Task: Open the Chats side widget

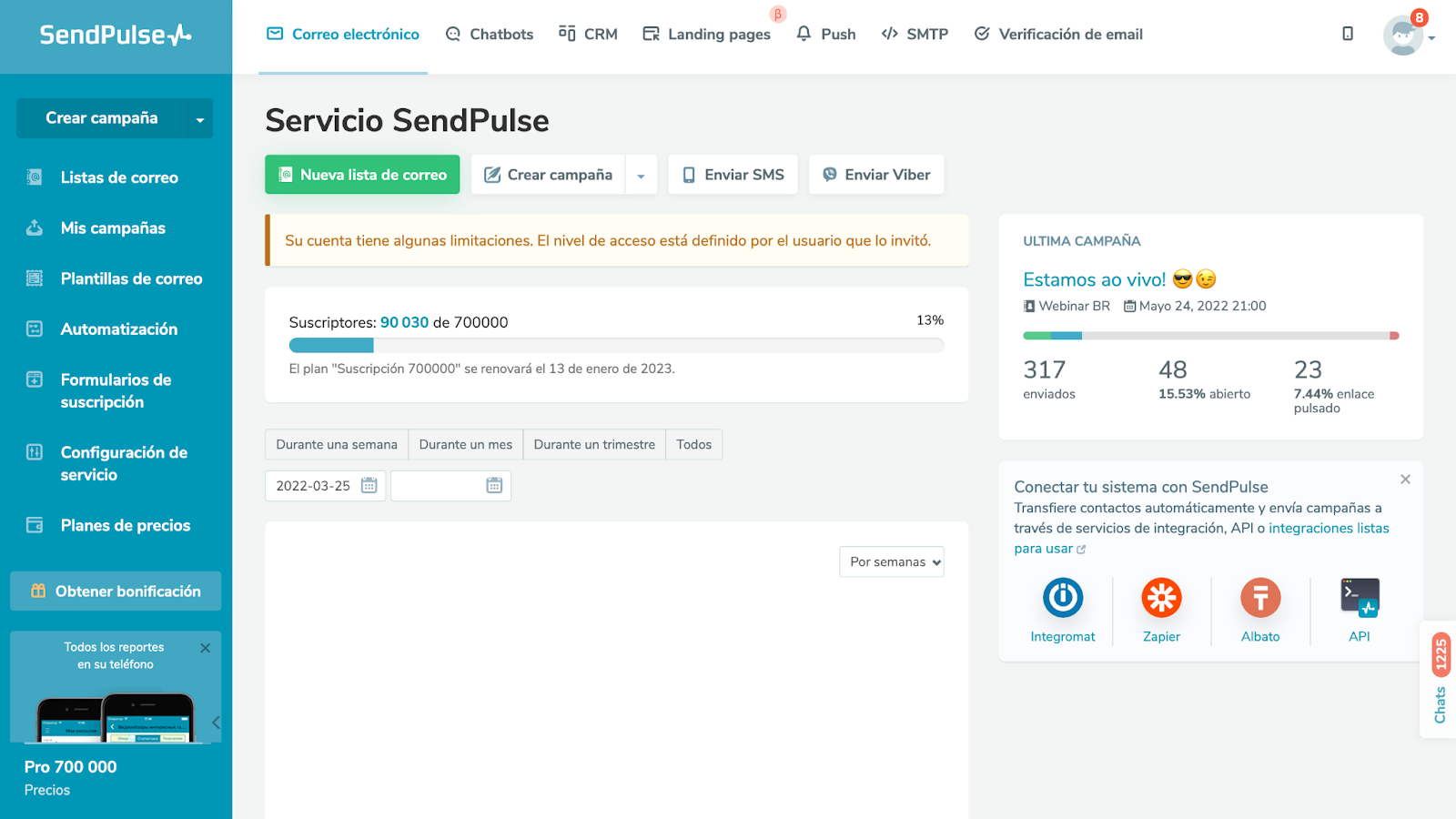Action: (x=1440, y=679)
